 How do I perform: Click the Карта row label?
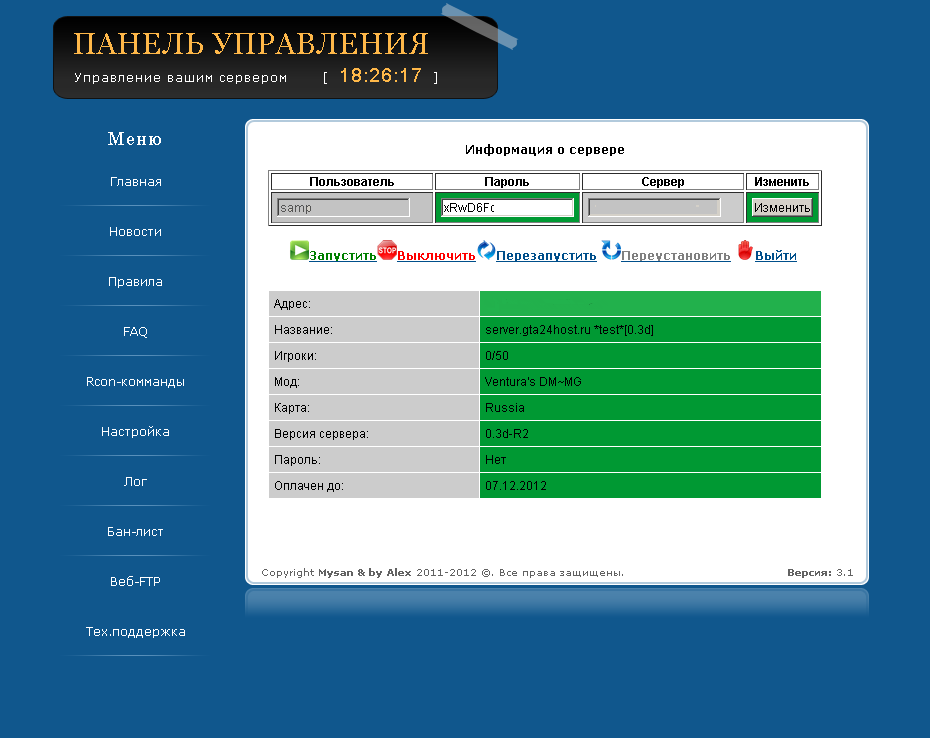coord(292,408)
